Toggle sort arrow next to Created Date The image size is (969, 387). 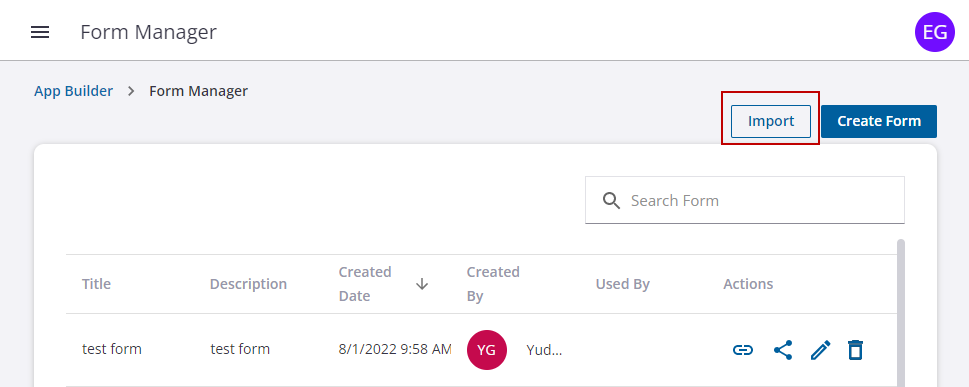tap(422, 284)
